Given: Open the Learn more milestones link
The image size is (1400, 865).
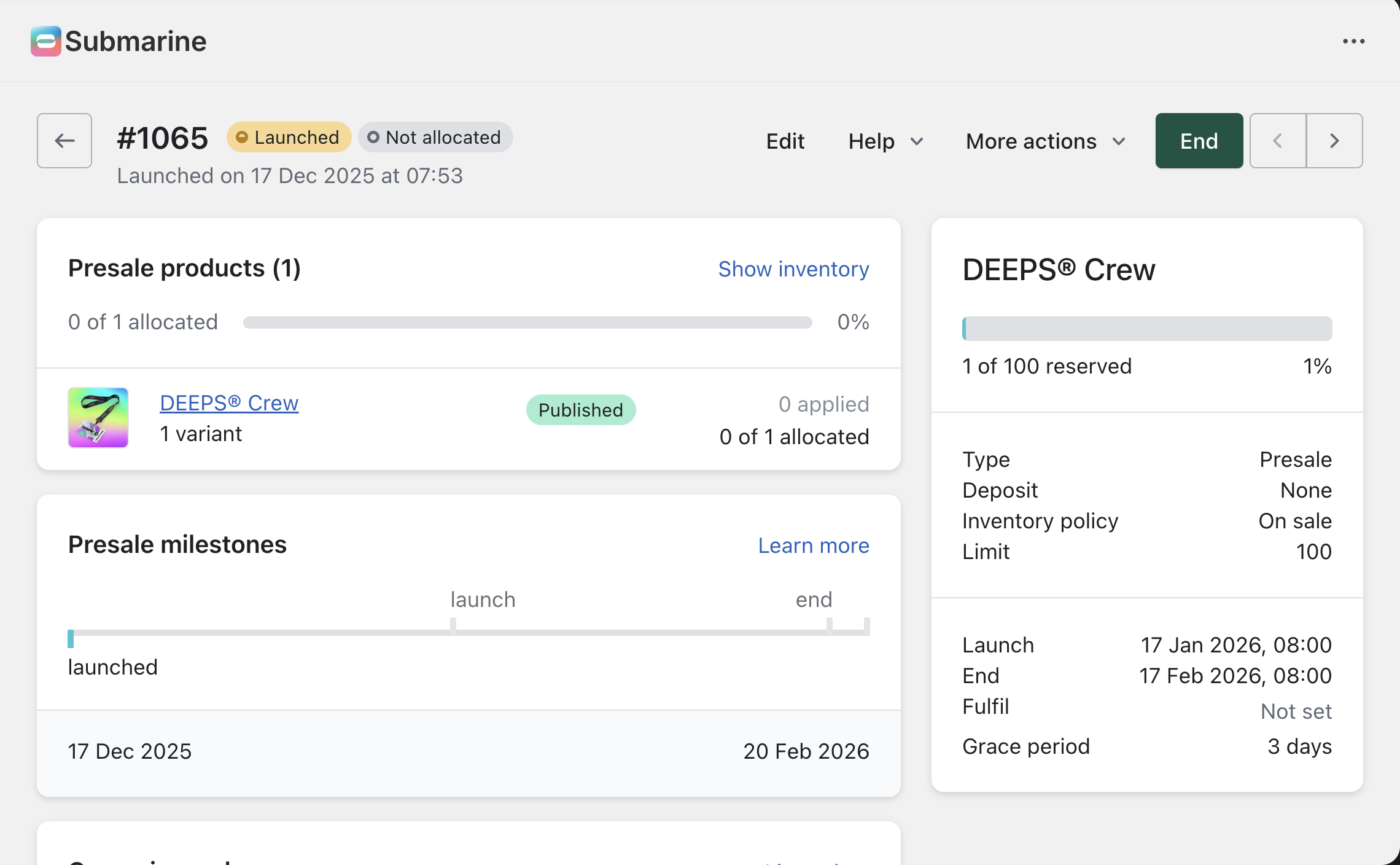Looking at the screenshot, I should (813, 546).
